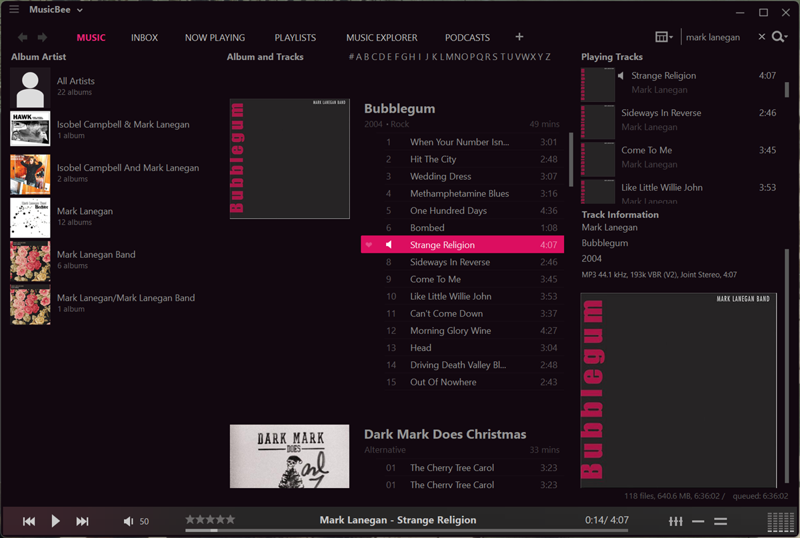Screen dimensions: 800x538
Task: Seek within the playback progress bar
Action: (x=406, y=531)
